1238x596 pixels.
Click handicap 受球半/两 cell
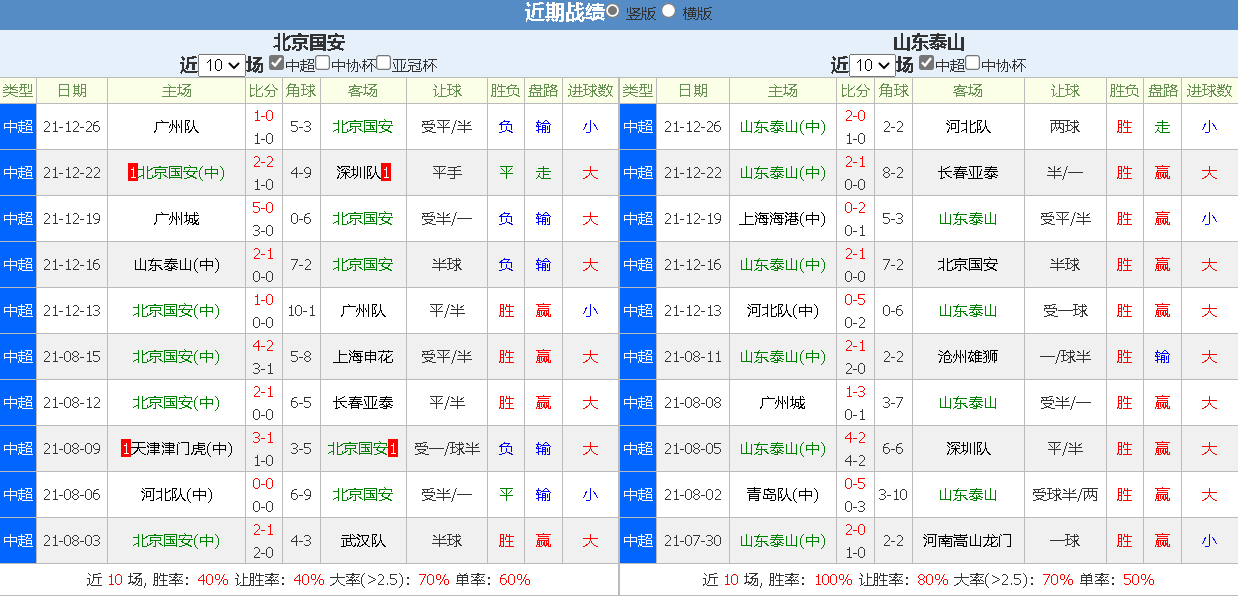click(1065, 495)
